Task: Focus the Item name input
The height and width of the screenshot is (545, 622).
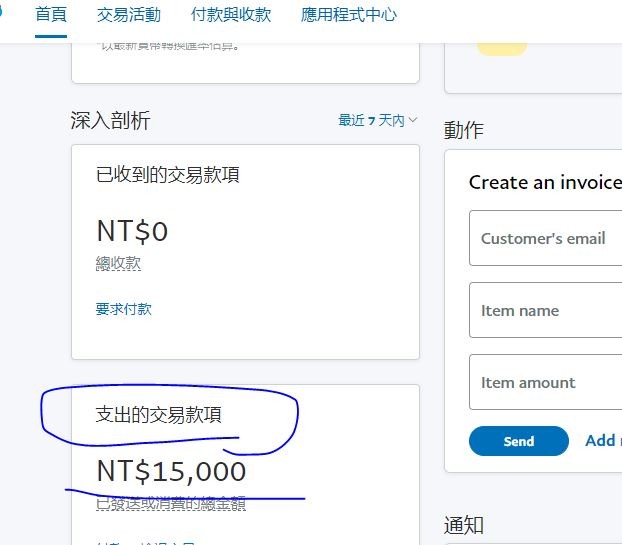Action: (x=545, y=310)
